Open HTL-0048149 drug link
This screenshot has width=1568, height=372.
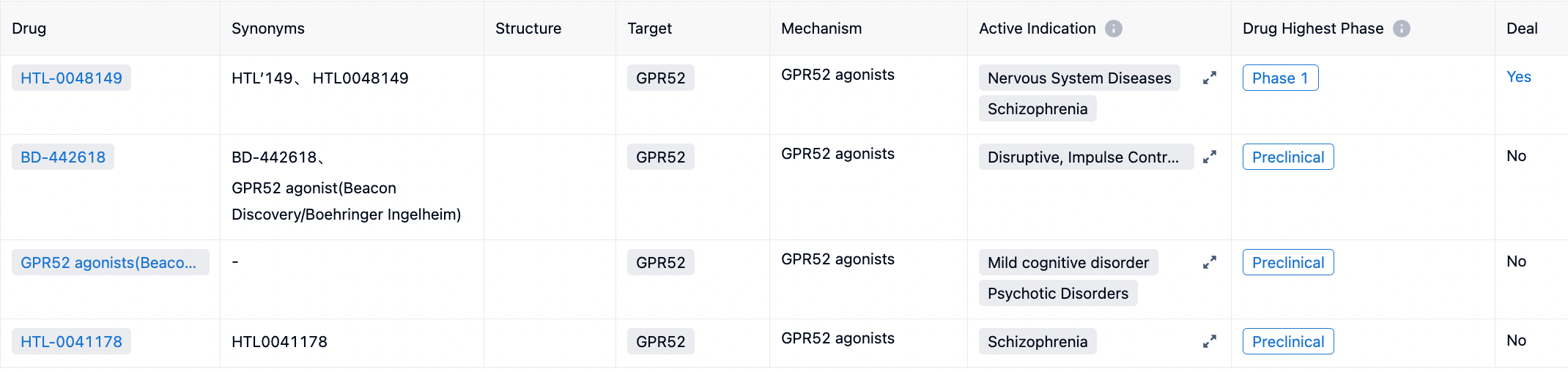tap(71, 78)
